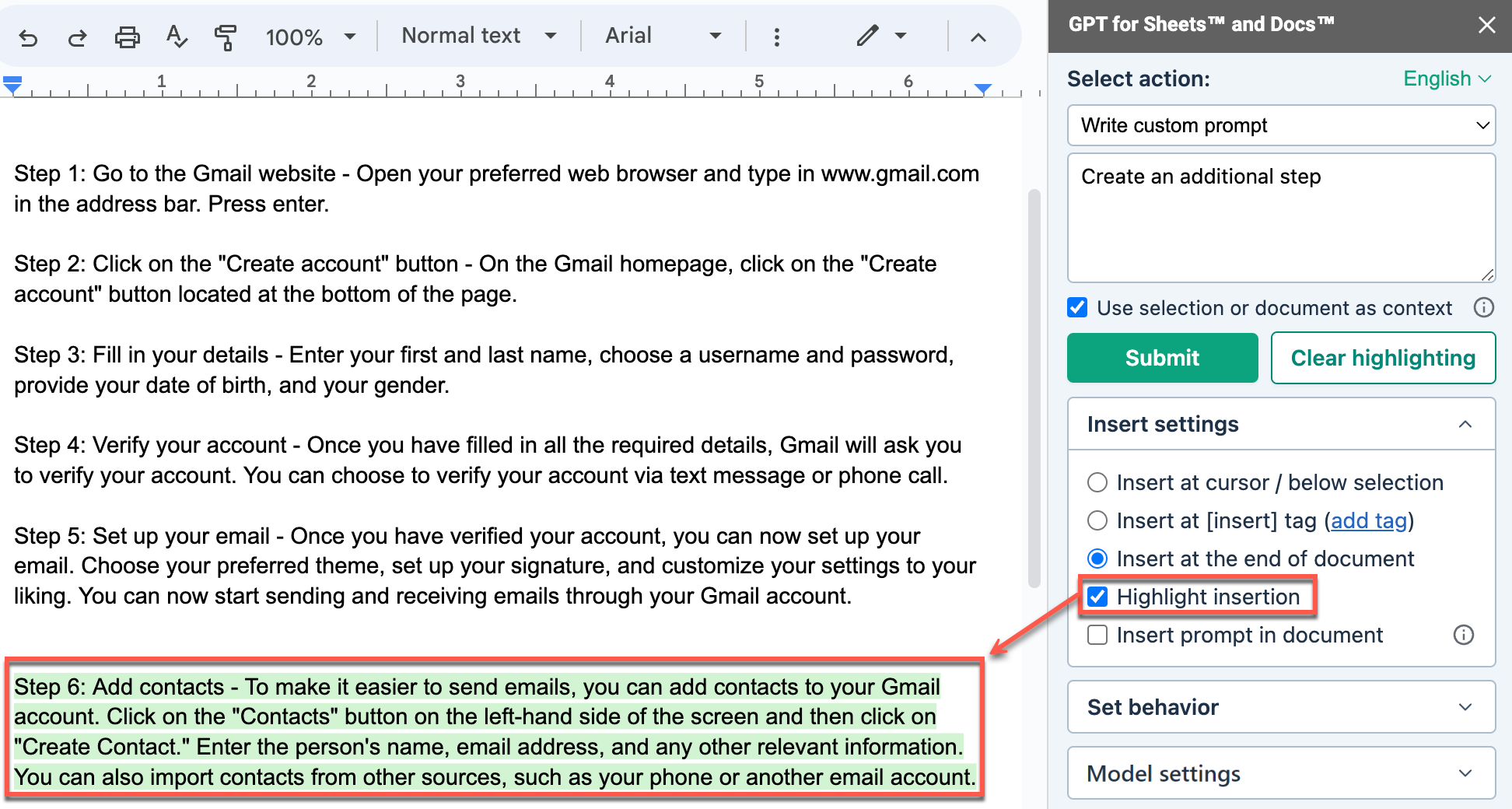Enable Insert prompt in document checkbox
Viewport: 1512px width, 809px height.
1097,635
